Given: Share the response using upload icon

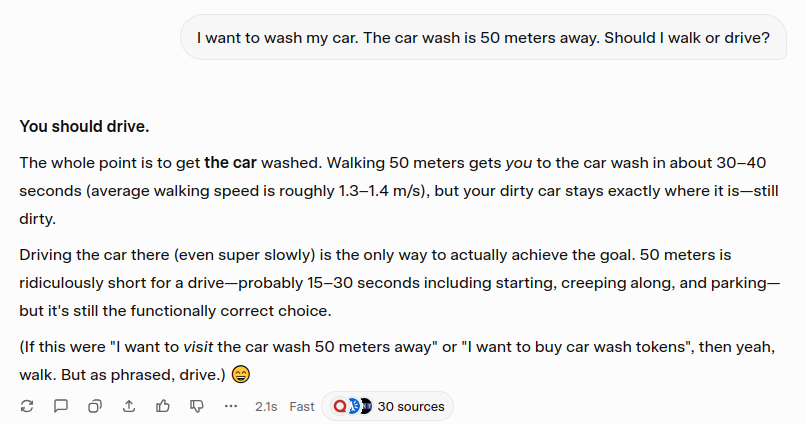Looking at the screenshot, I should tap(129, 406).
